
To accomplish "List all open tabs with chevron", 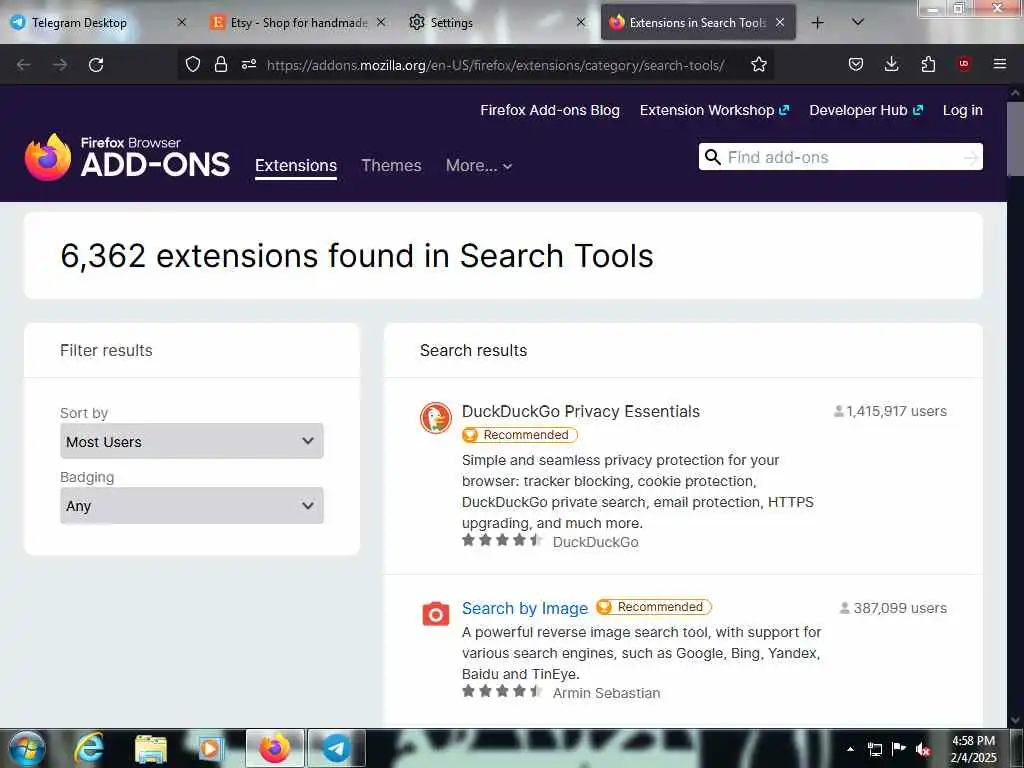I will click(x=858, y=22).
